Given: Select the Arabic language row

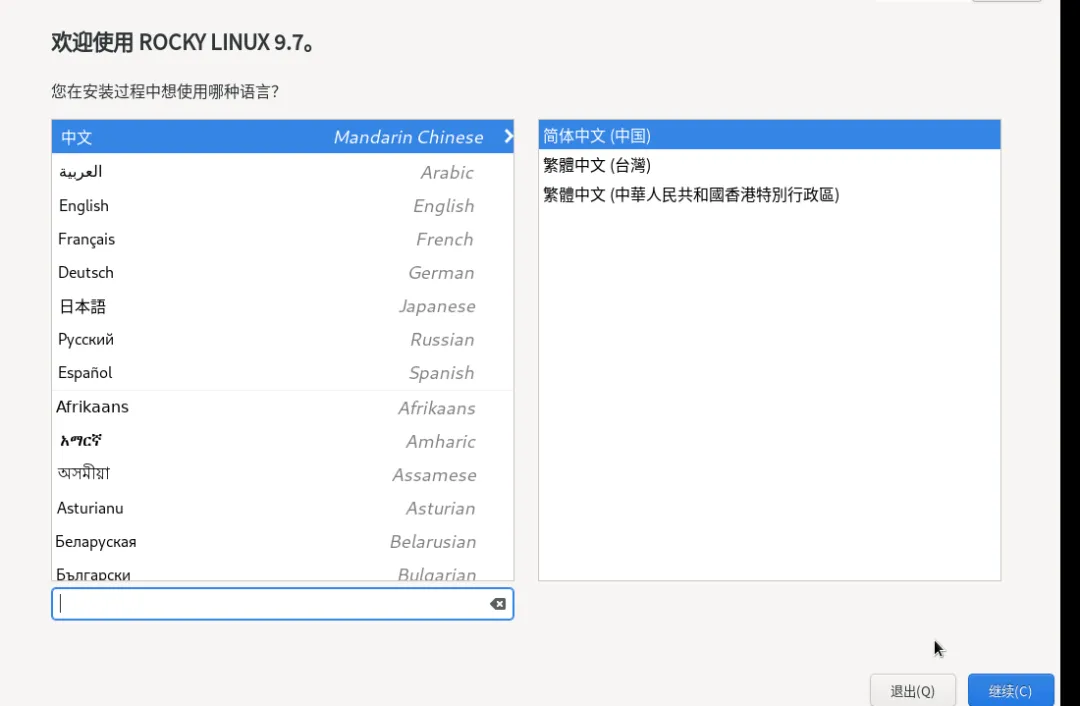Looking at the screenshot, I should tap(282, 172).
